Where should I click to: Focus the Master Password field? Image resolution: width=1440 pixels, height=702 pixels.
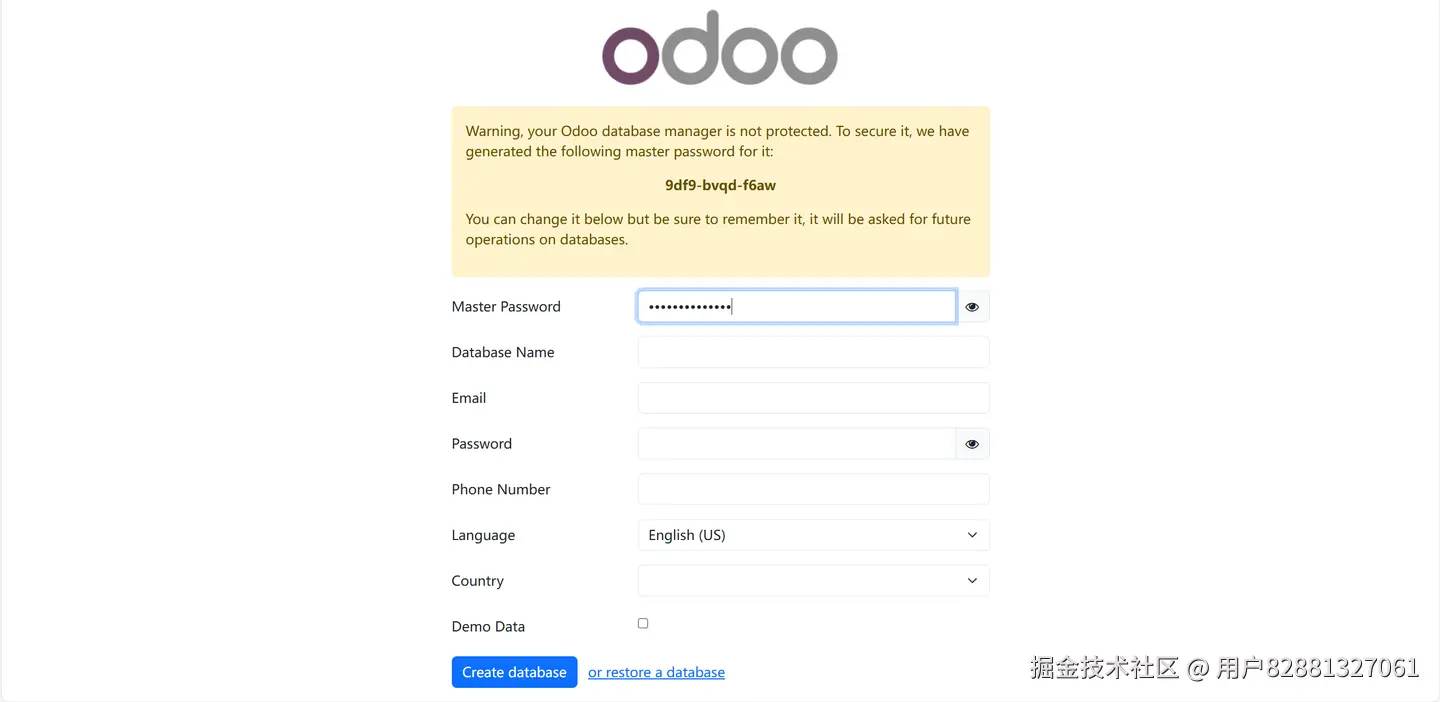796,307
